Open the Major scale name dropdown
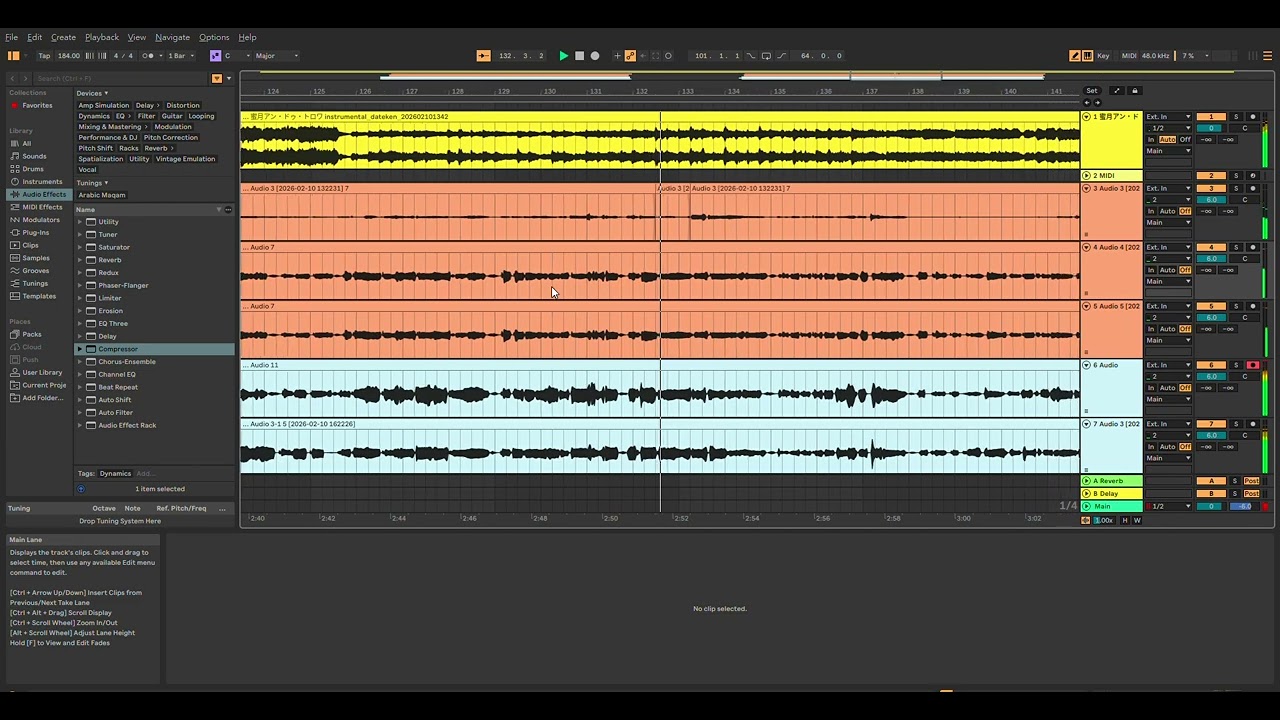The width and height of the screenshot is (1280, 720). tap(276, 56)
